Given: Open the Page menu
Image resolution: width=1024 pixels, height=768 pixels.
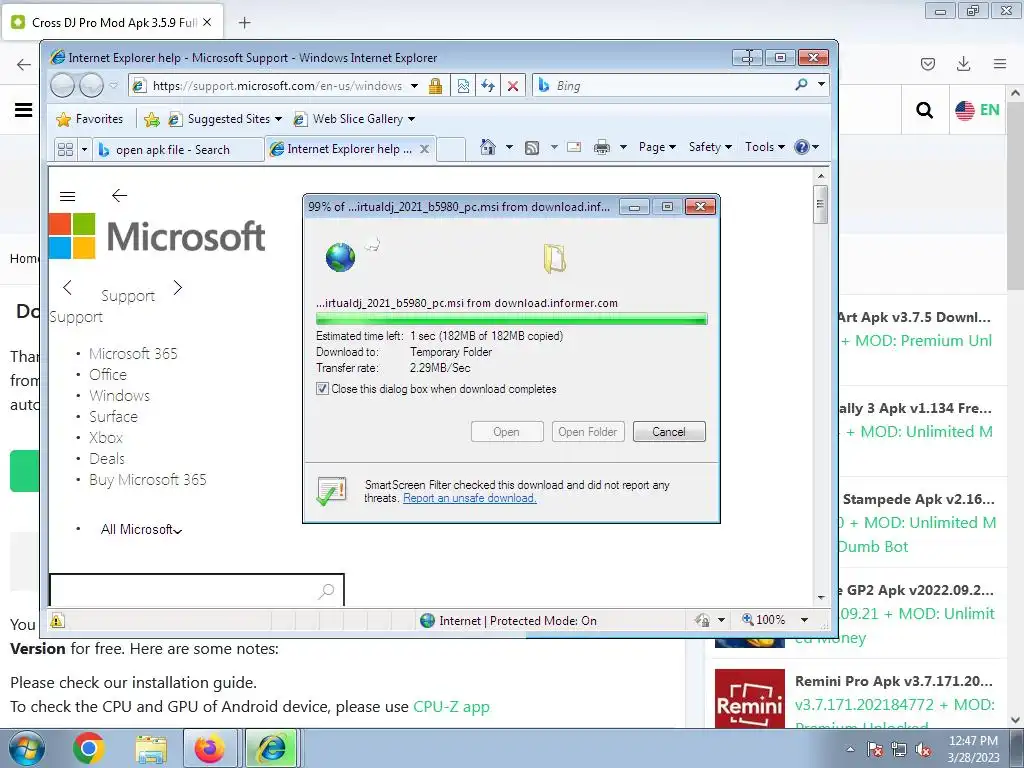Looking at the screenshot, I should pos(657,147).
